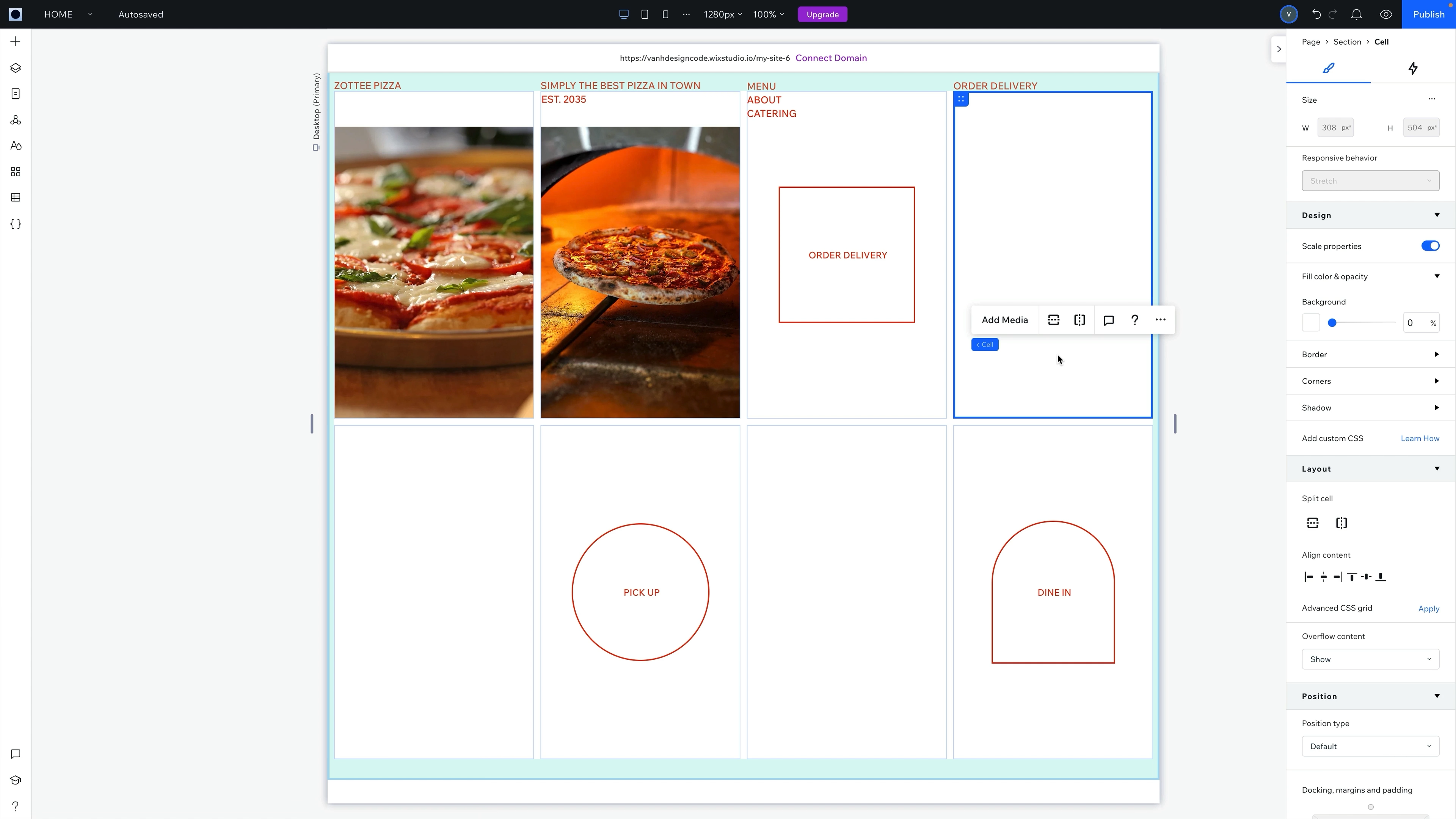Add a comment using the floating toolbar icon
1456x819 pixels.
1108,319
